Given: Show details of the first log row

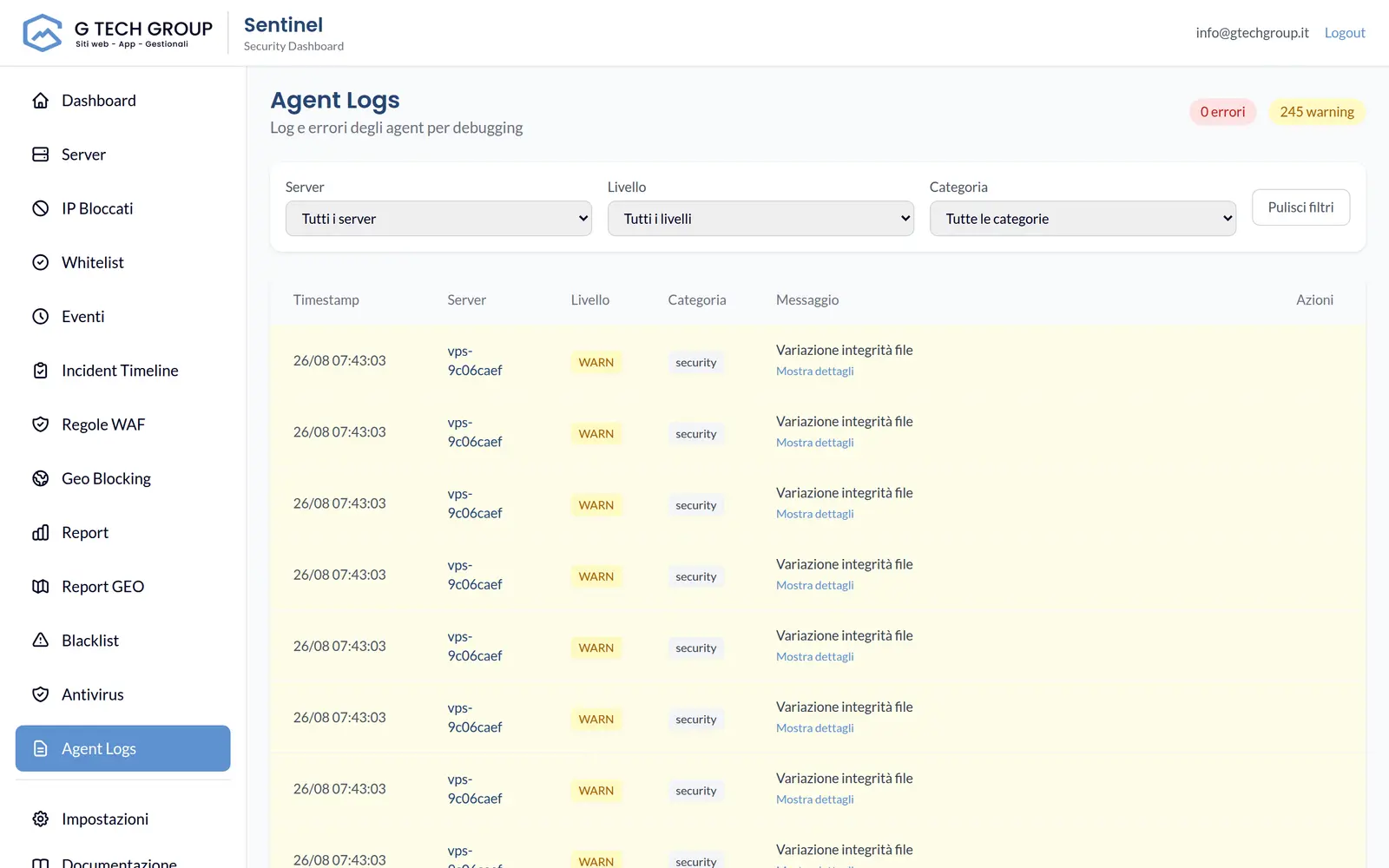Looking at the screenshot, I should click(814, 372).
